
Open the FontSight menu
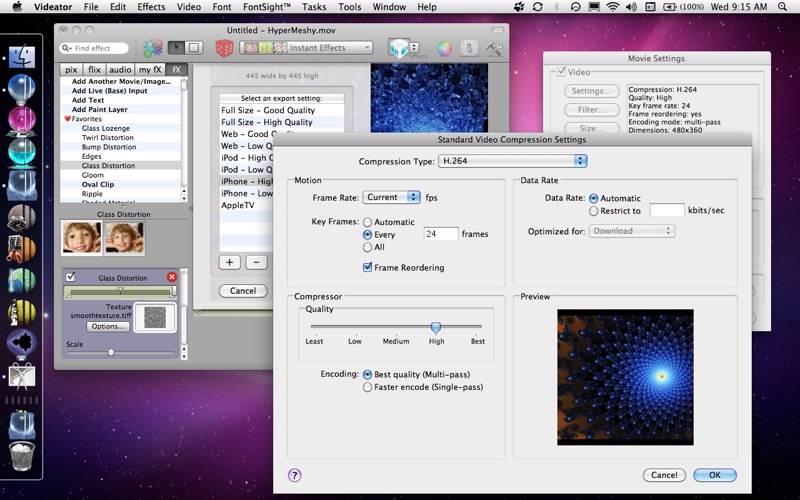point(267,7)
